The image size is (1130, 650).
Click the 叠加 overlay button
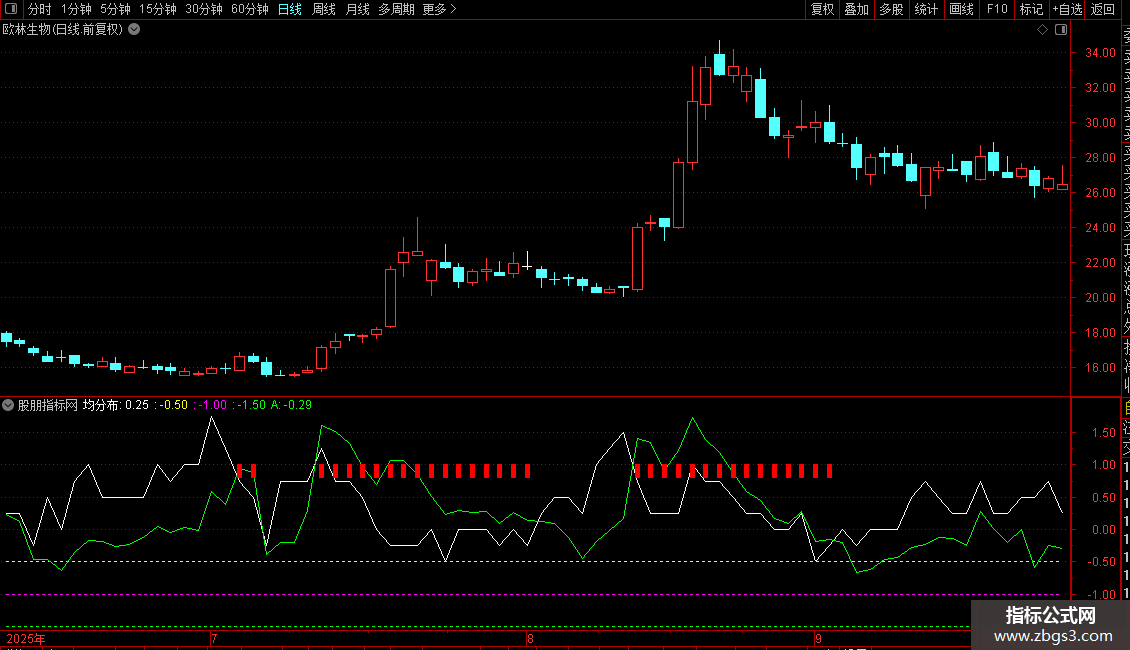coord(857,9)
